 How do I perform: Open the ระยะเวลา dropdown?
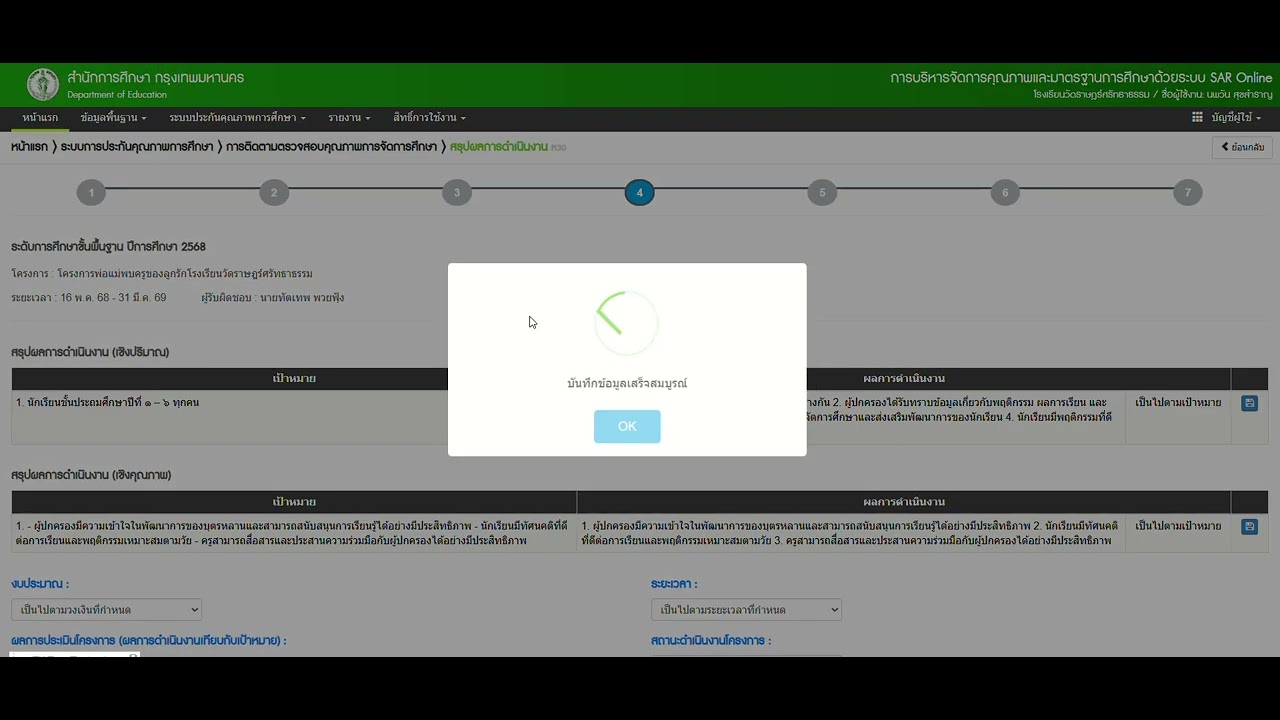click(746, 609)
